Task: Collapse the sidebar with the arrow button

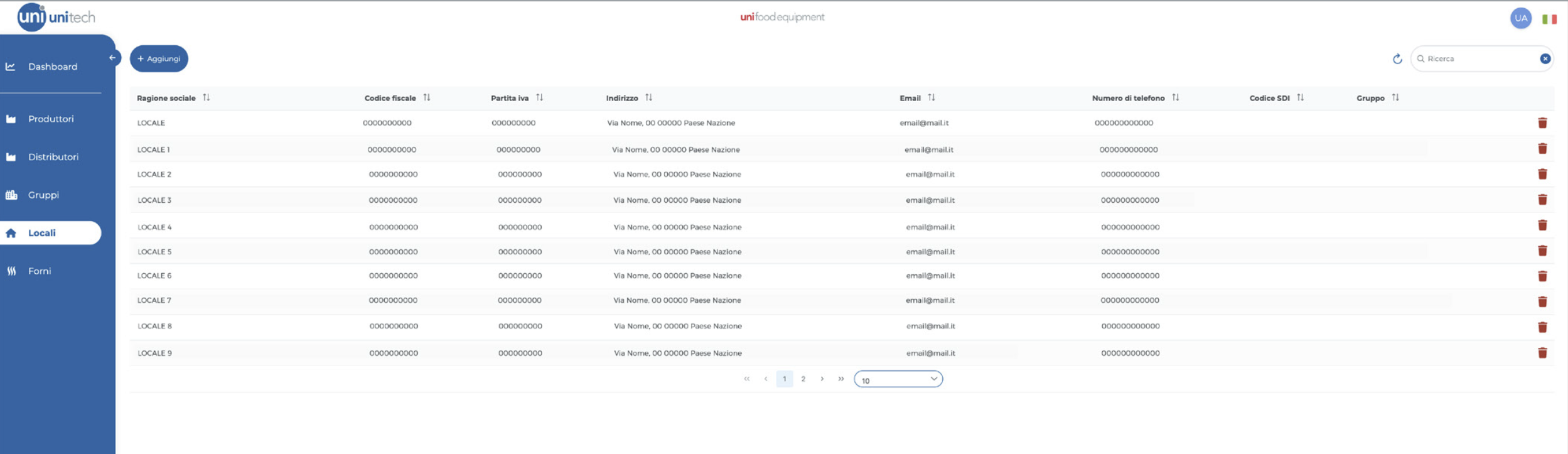Action: coord(112,58)
